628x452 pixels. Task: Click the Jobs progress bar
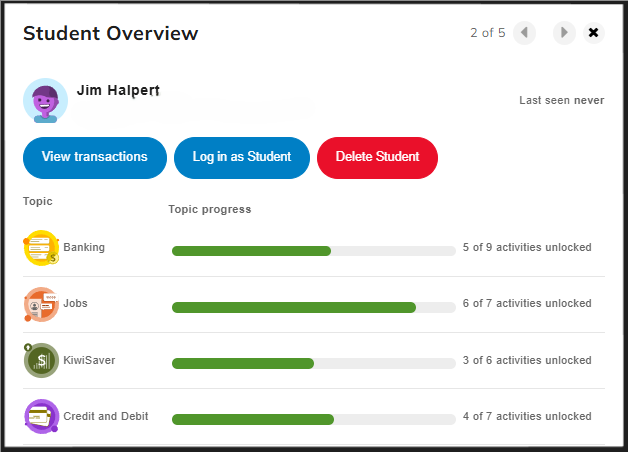[x=314, y=307]
